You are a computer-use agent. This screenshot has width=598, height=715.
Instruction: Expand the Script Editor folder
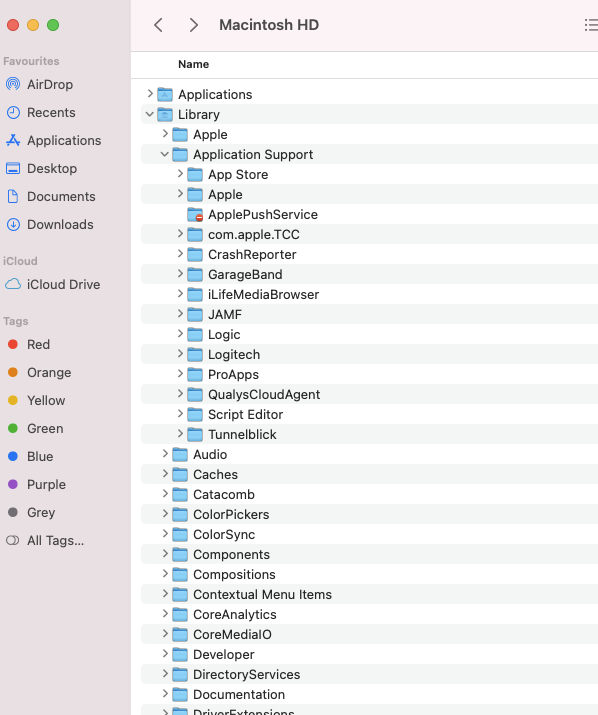point(180,414)
